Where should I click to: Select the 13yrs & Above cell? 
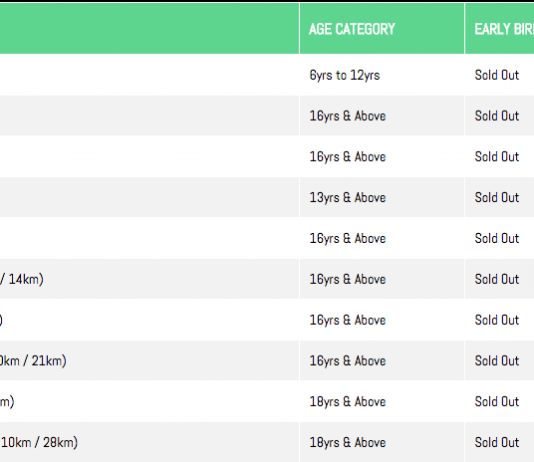(x=347, y=197)
